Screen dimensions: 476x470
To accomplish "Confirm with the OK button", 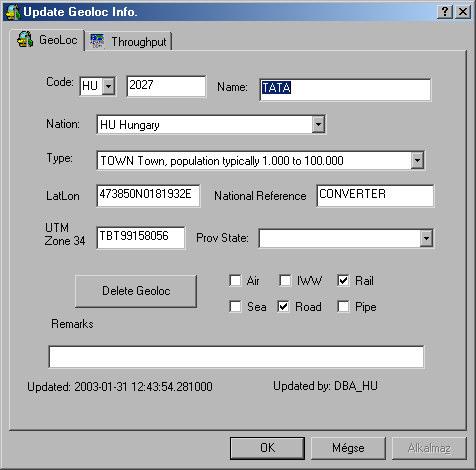I will pos(267,448).
